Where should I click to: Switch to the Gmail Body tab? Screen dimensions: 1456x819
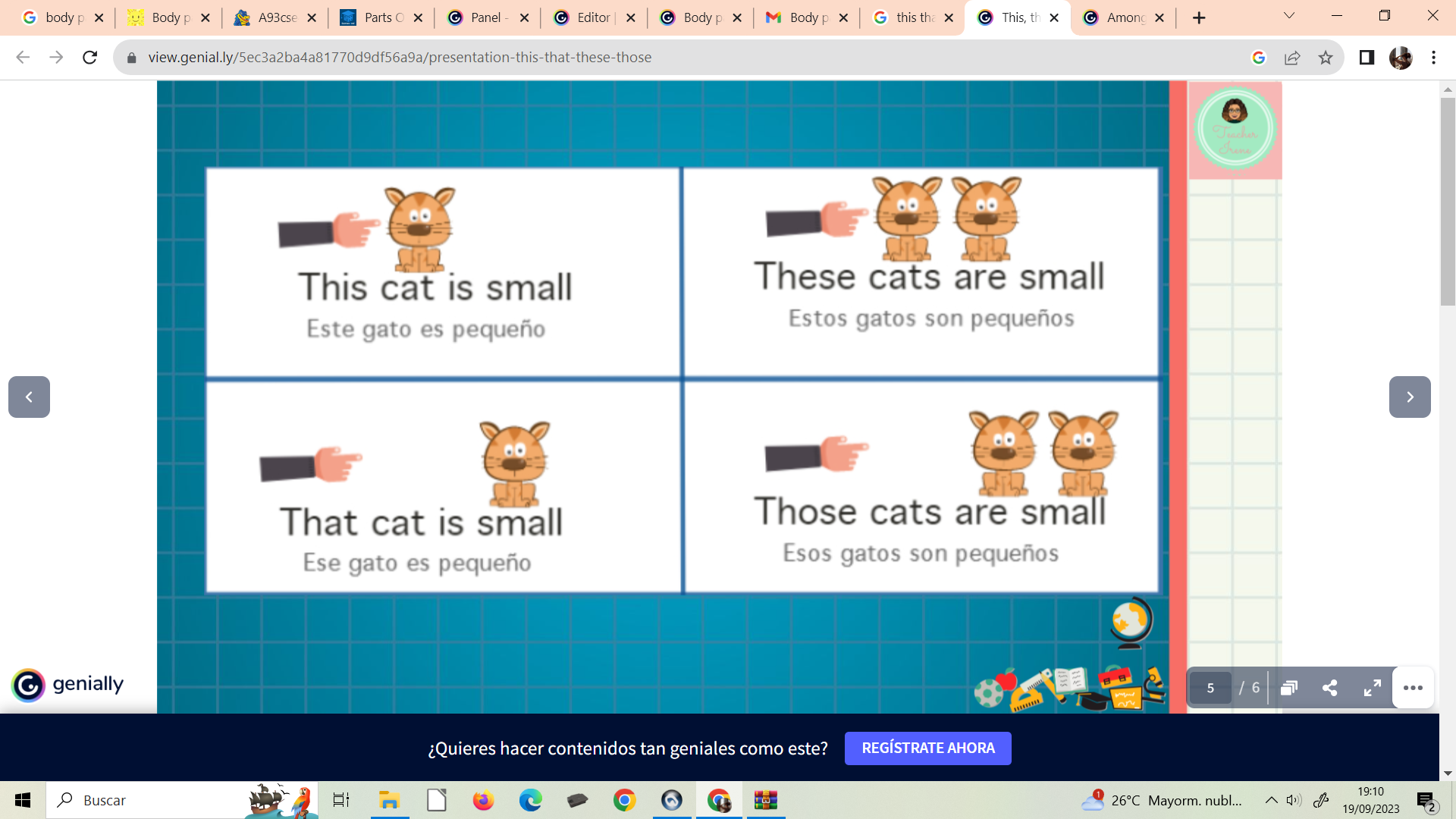coord(805,17)
